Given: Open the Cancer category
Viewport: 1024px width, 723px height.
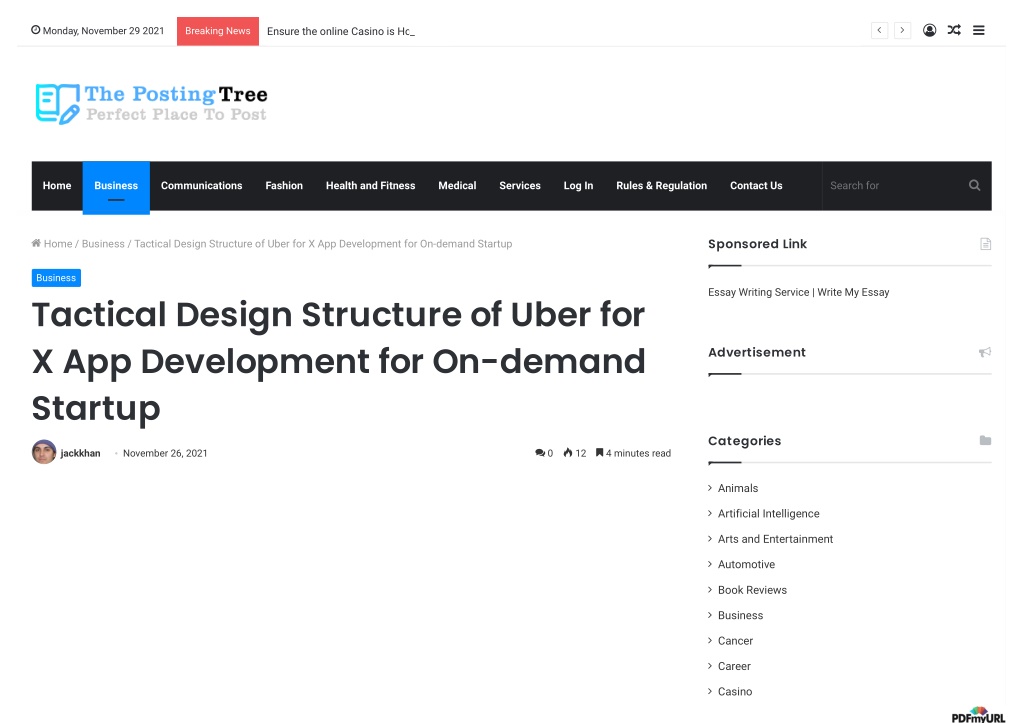Looking at the screenshot, I should (x=735, y=641).
